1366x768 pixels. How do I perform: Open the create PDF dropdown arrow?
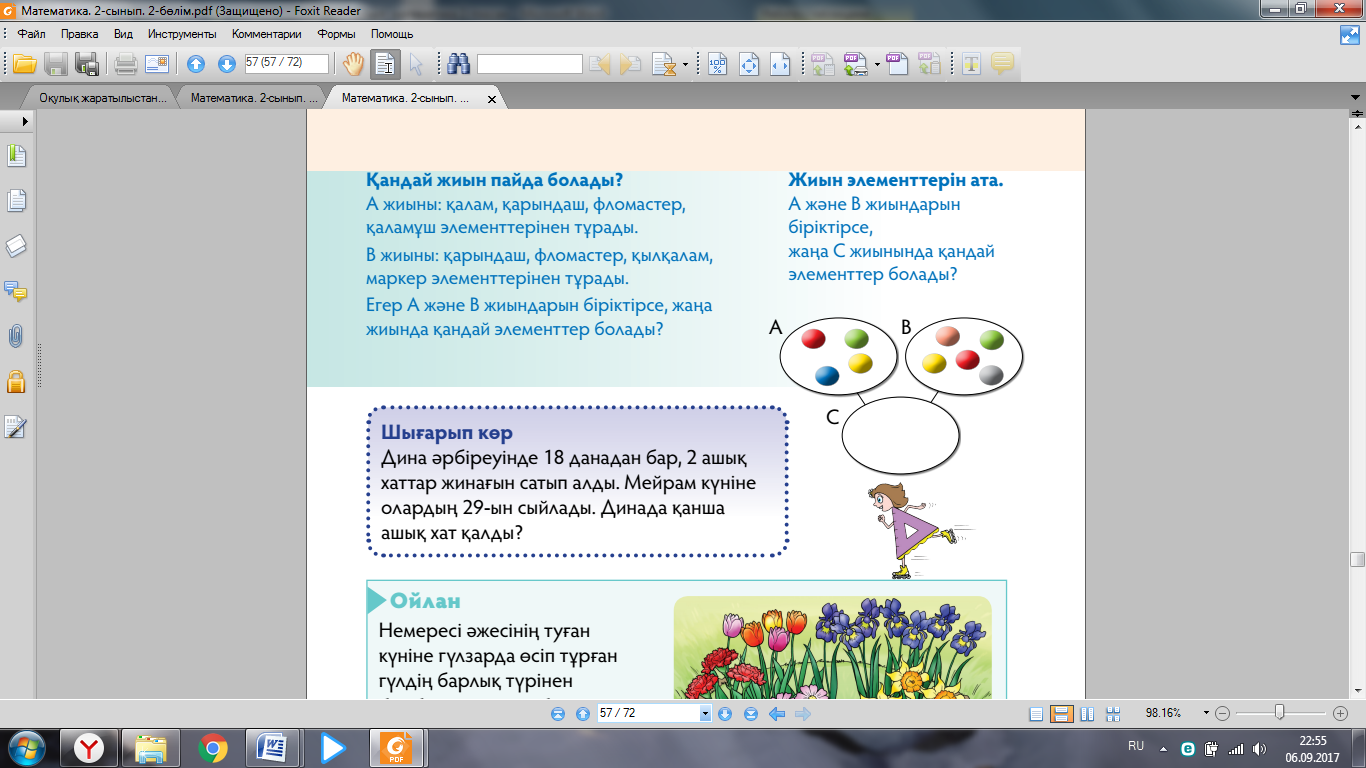click(877, 66)
